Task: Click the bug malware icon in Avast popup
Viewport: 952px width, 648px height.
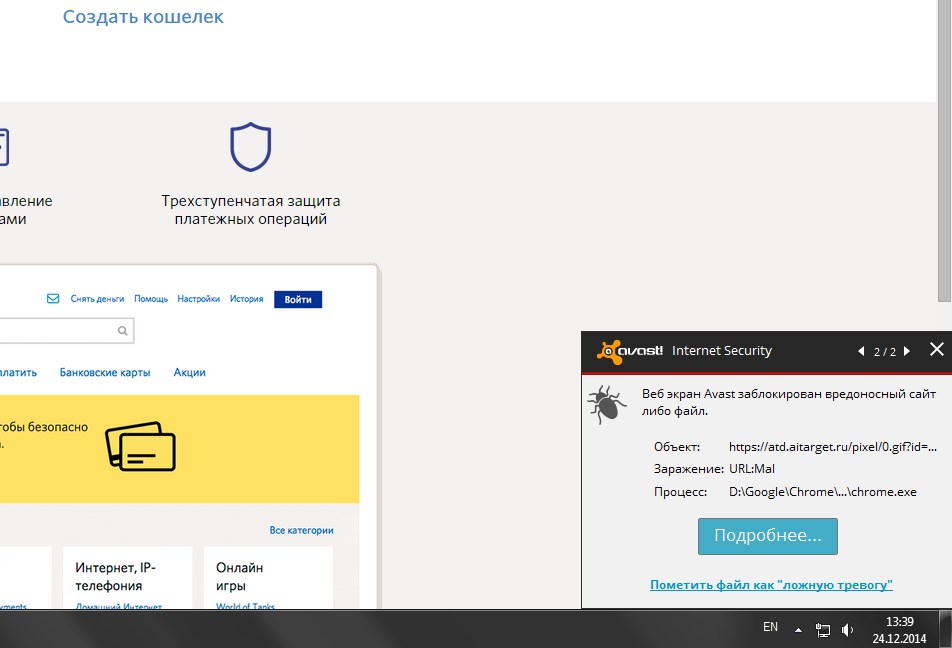Action: click(607, 404)
